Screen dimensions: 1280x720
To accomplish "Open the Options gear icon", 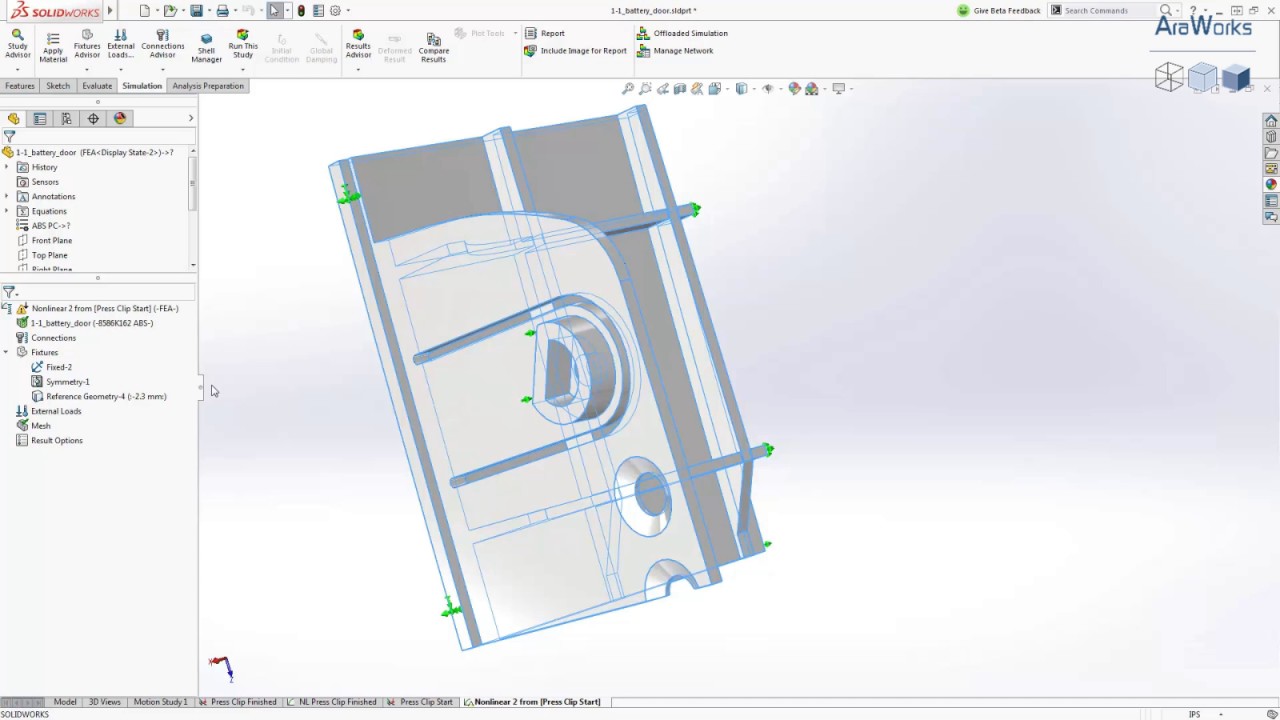I will (x=335, y=11).
